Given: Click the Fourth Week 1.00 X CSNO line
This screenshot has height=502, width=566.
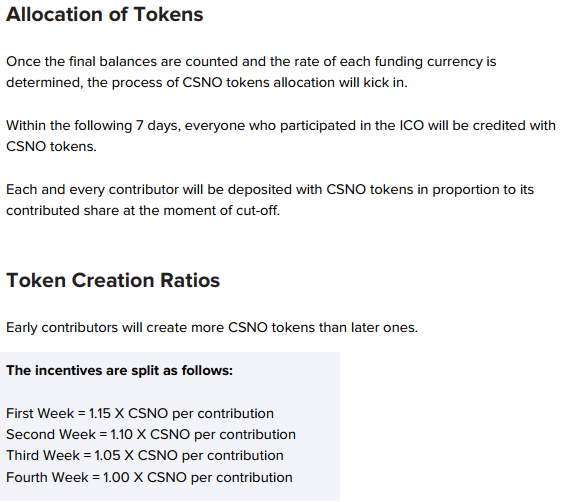Looking at the screenshot, I should coord(149,477).
